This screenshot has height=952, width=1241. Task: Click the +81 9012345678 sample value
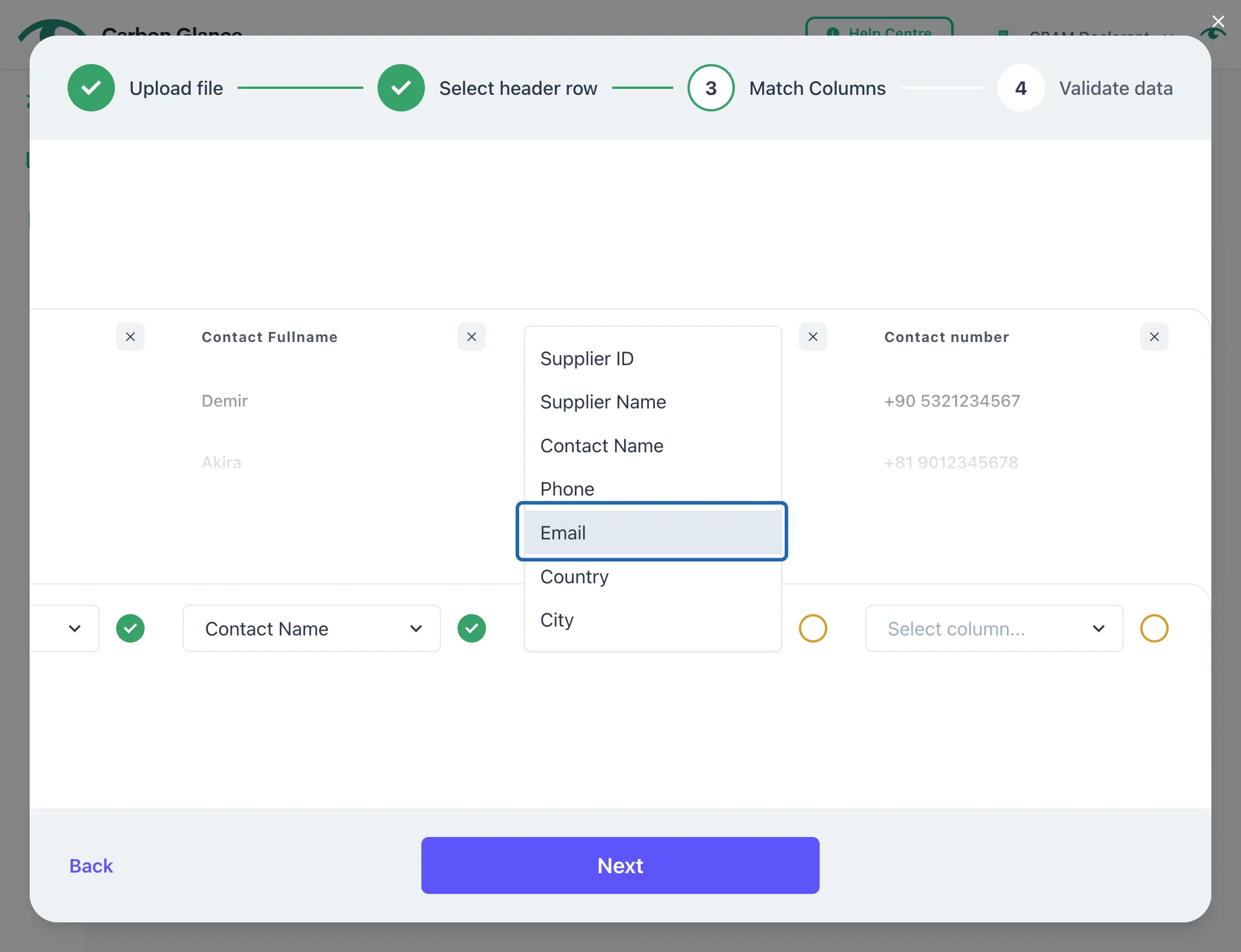(951, 462)
